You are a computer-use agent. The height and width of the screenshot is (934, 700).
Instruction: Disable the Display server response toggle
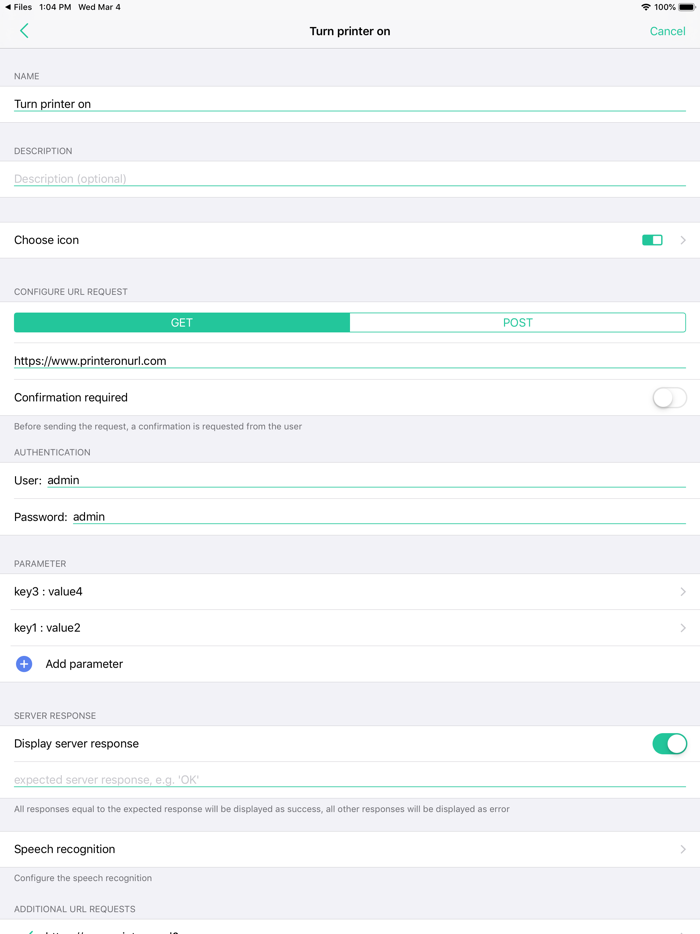tap(668, 743)
